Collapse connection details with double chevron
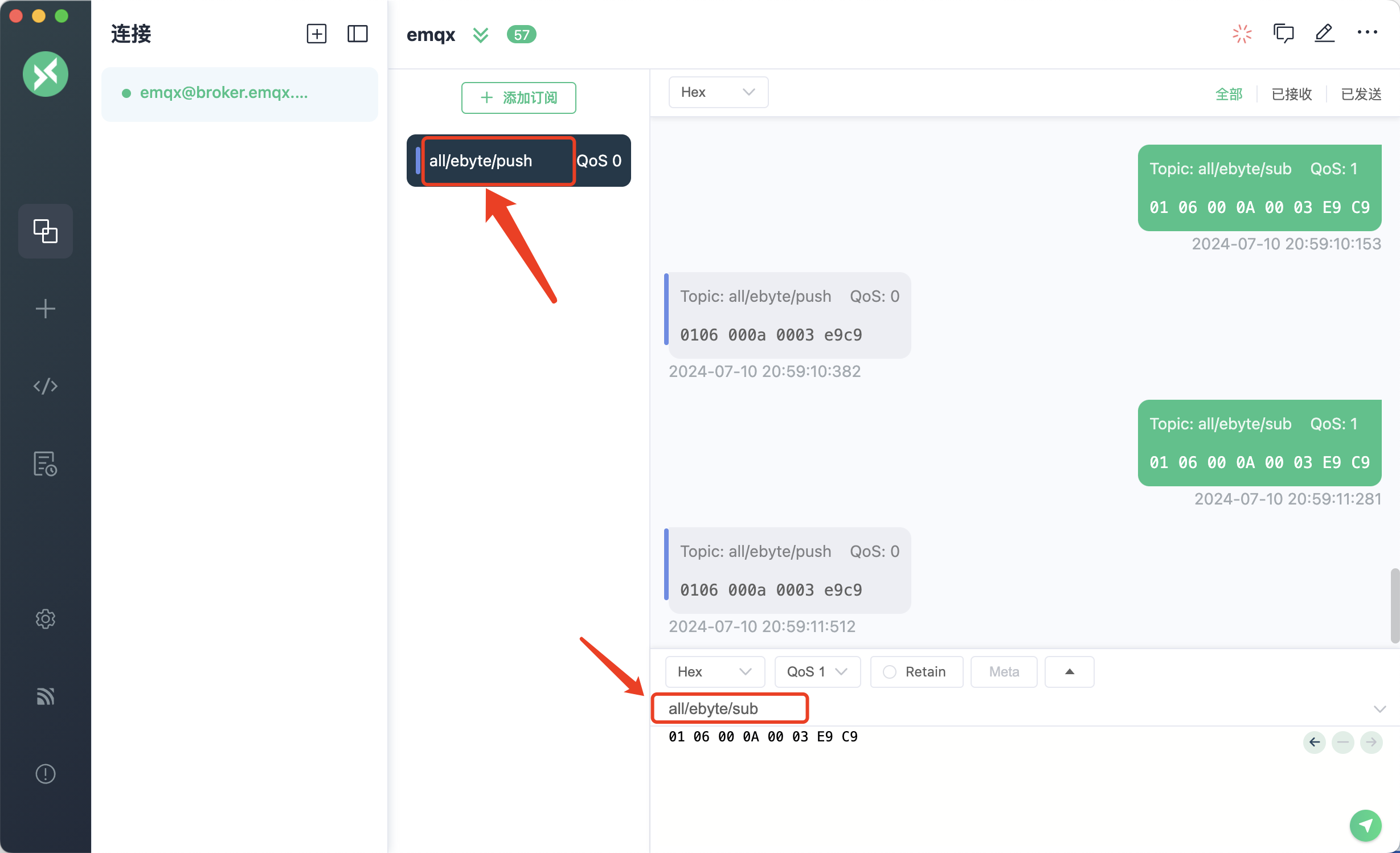The width and height of the screenshot is (1400, 853). tap(480, 35)
